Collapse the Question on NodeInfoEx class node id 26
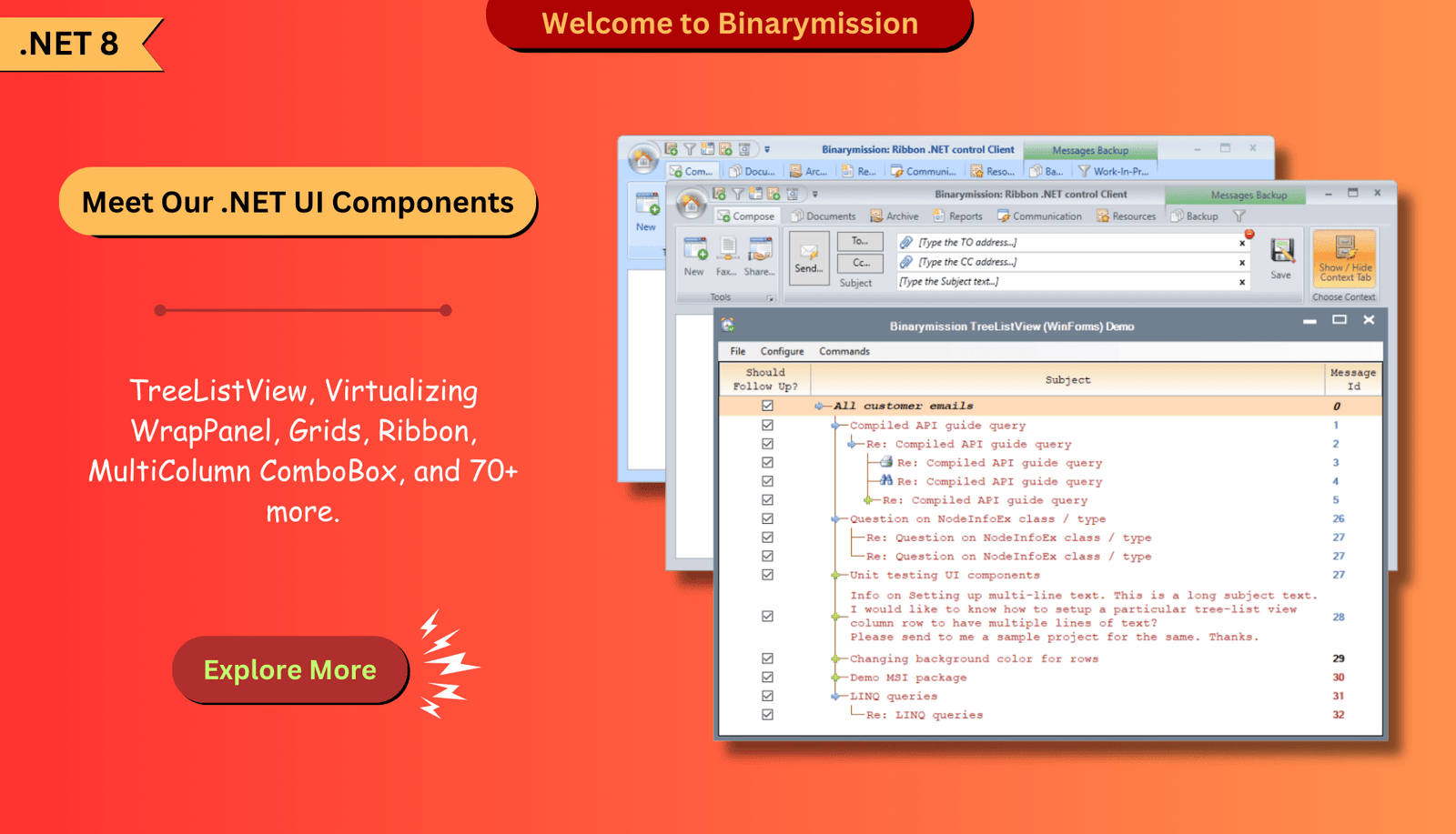Image resolution: width=1456 pixels, height=834 pixels. pos(835,519)
